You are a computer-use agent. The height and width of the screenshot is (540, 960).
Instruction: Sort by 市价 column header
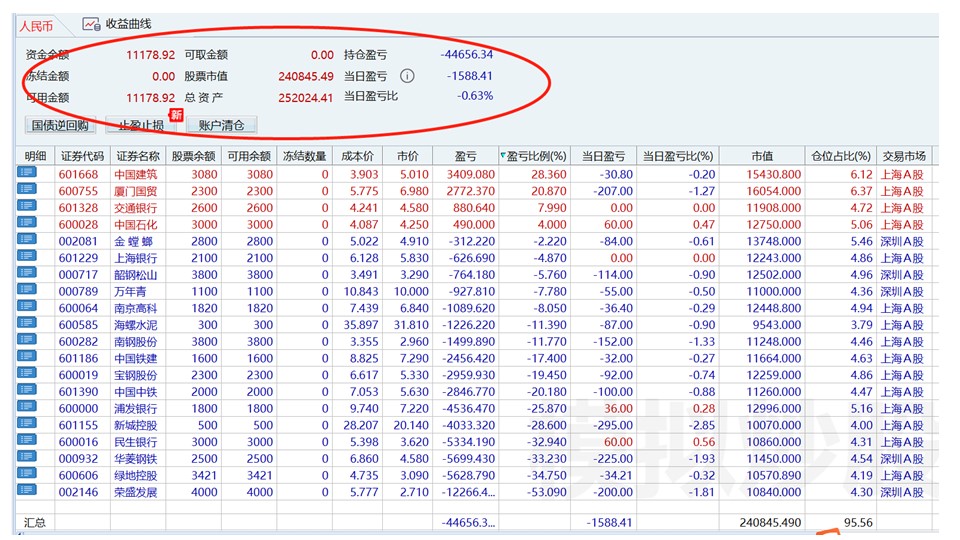point(407,156)
